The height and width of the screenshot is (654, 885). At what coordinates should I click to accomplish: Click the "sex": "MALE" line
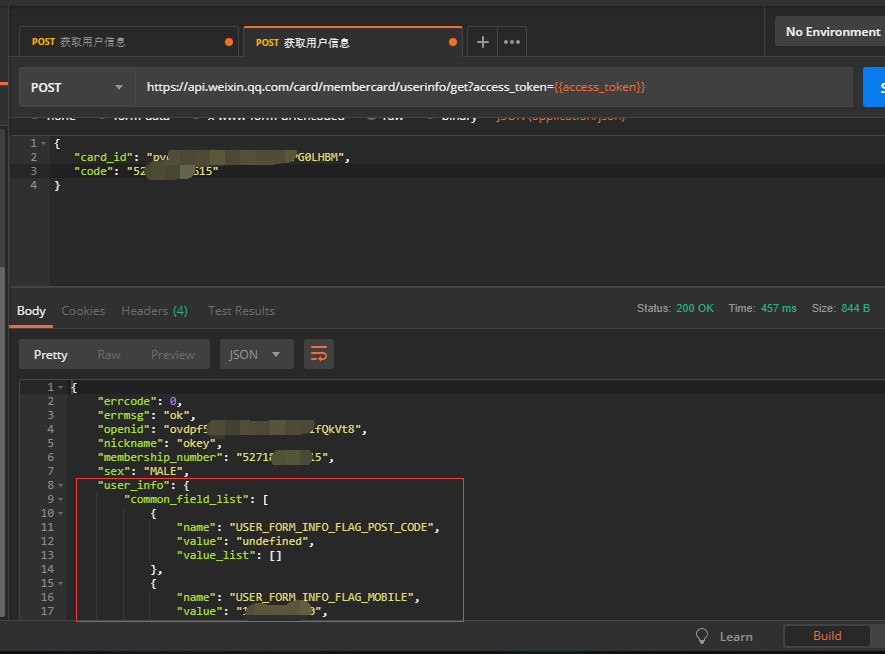point(143,471)
